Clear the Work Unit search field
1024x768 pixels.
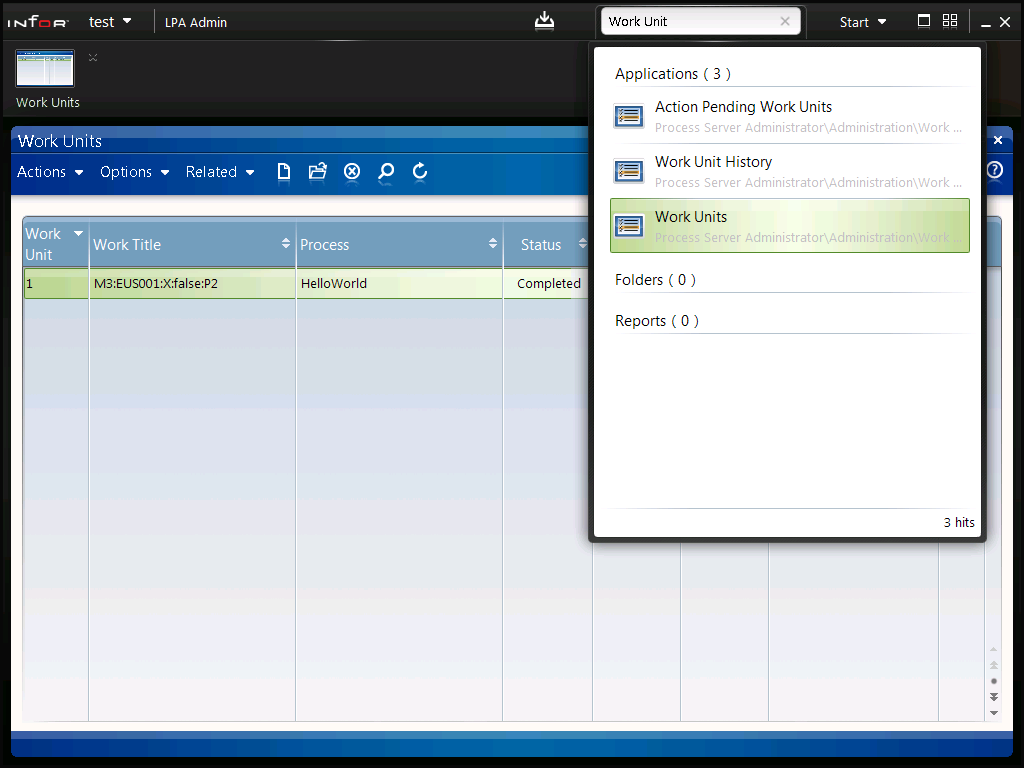785,21
